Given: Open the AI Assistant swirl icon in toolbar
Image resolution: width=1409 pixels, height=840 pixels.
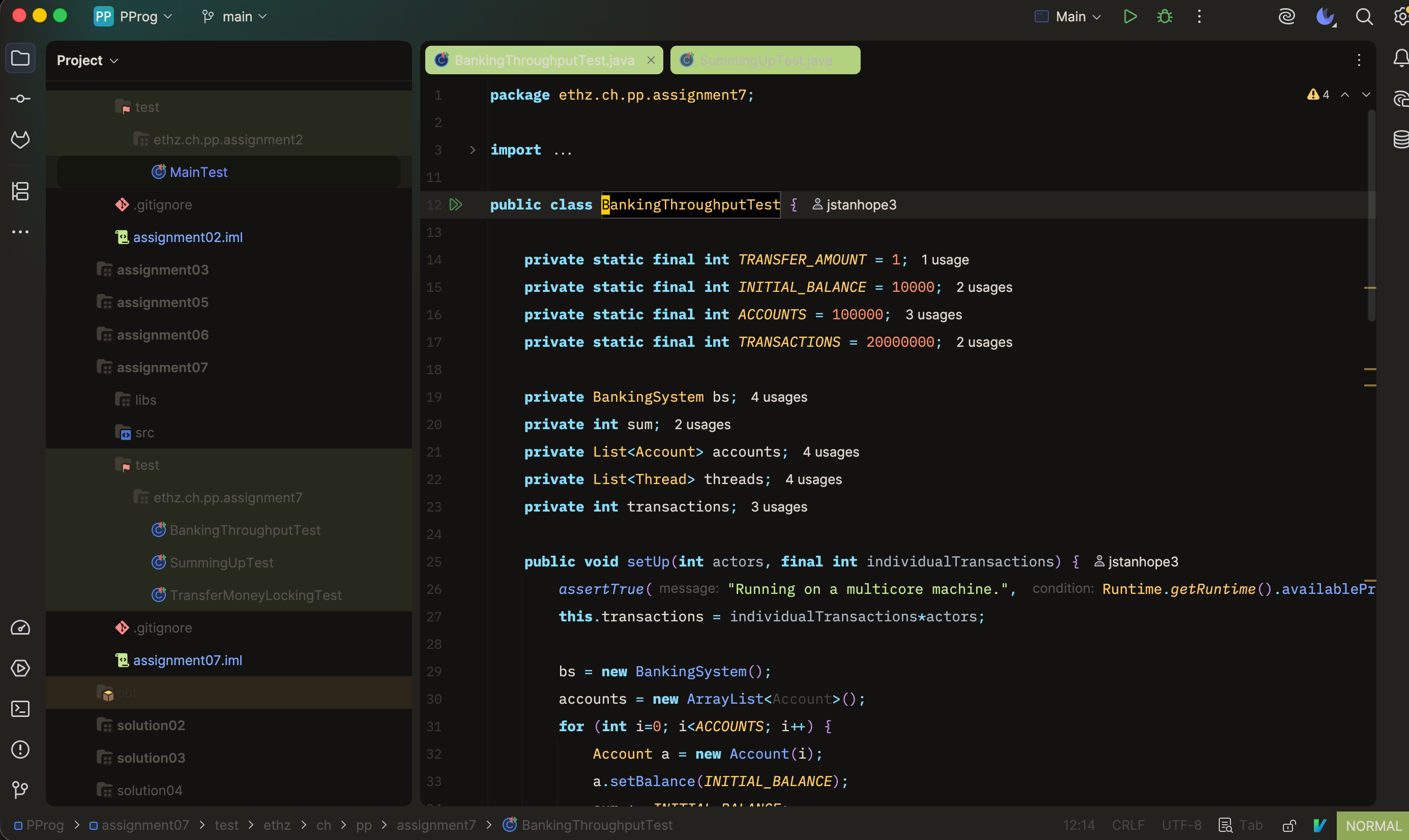Looking at the screenshot, I should [1287, 16].
